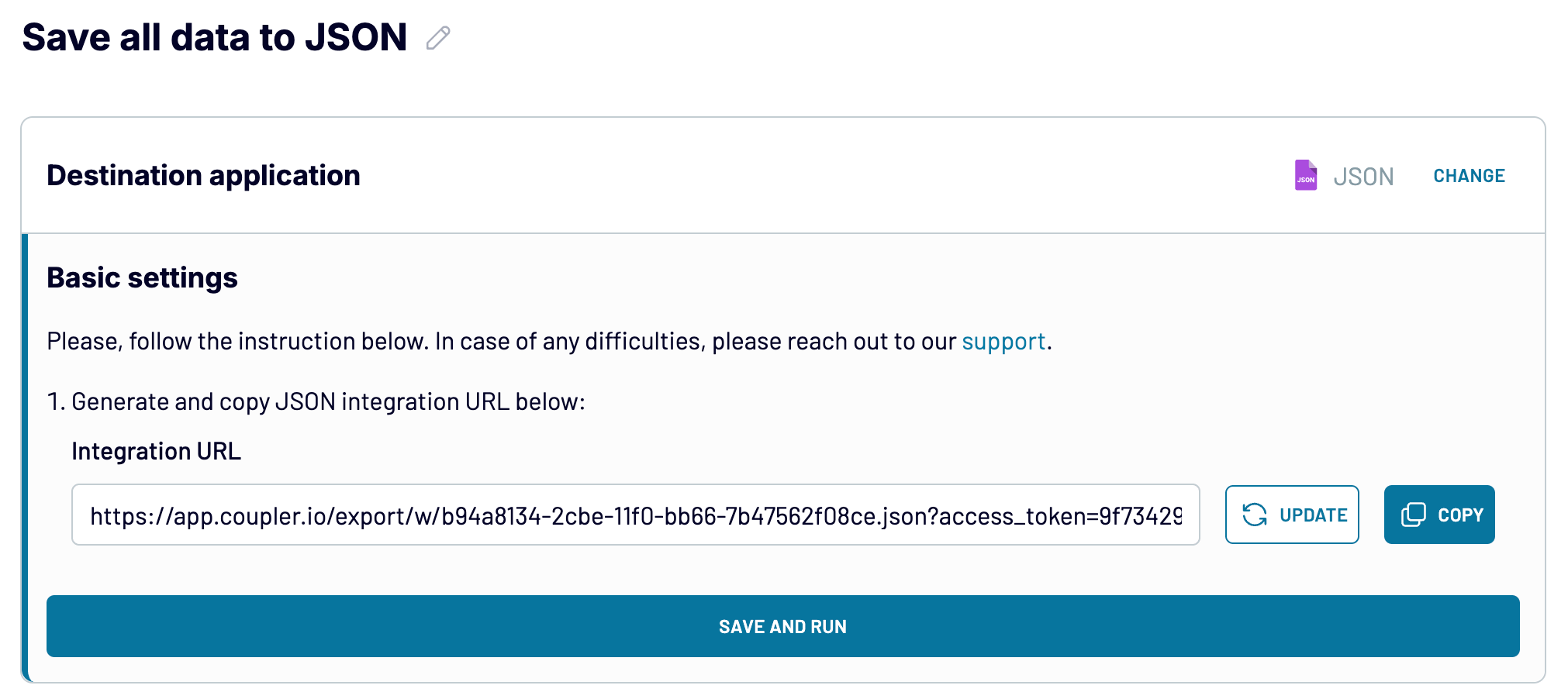Viewport: 1568px width, 699px height.
Task: Click the pencil icon to rename the integration
Action: (x=437, y=37)
